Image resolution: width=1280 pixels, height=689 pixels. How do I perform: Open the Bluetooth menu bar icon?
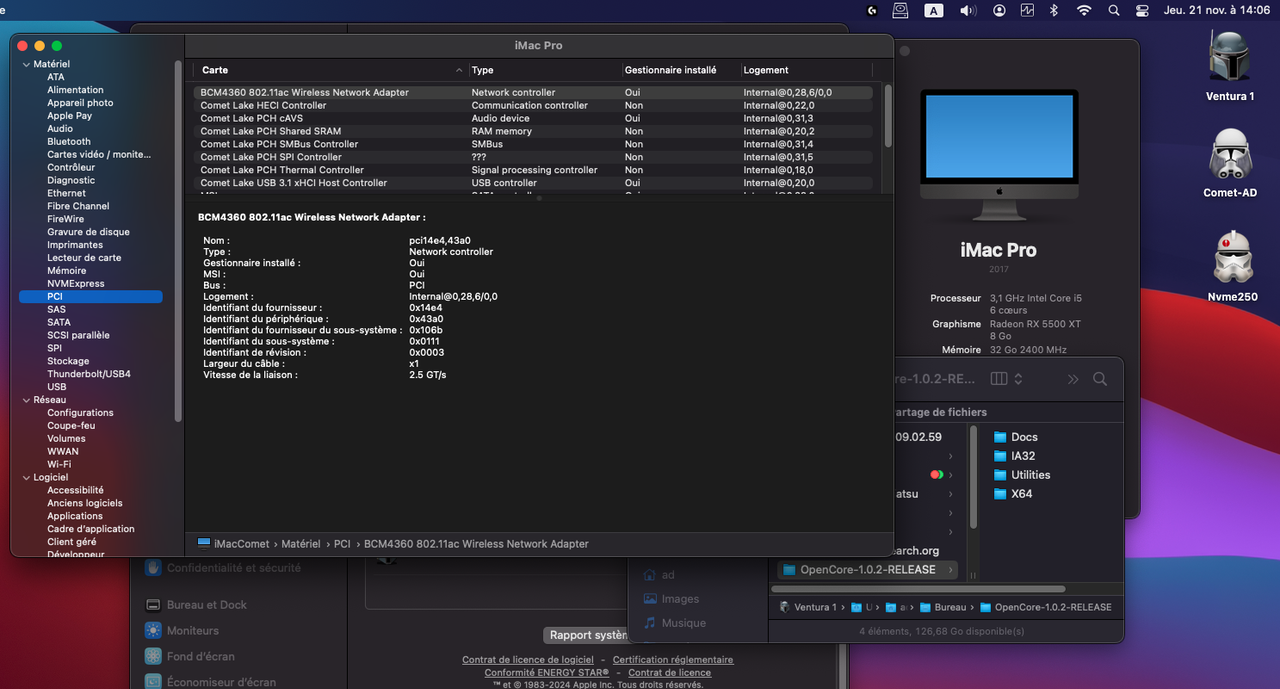pyautogui.click(x=1054, y=10)
